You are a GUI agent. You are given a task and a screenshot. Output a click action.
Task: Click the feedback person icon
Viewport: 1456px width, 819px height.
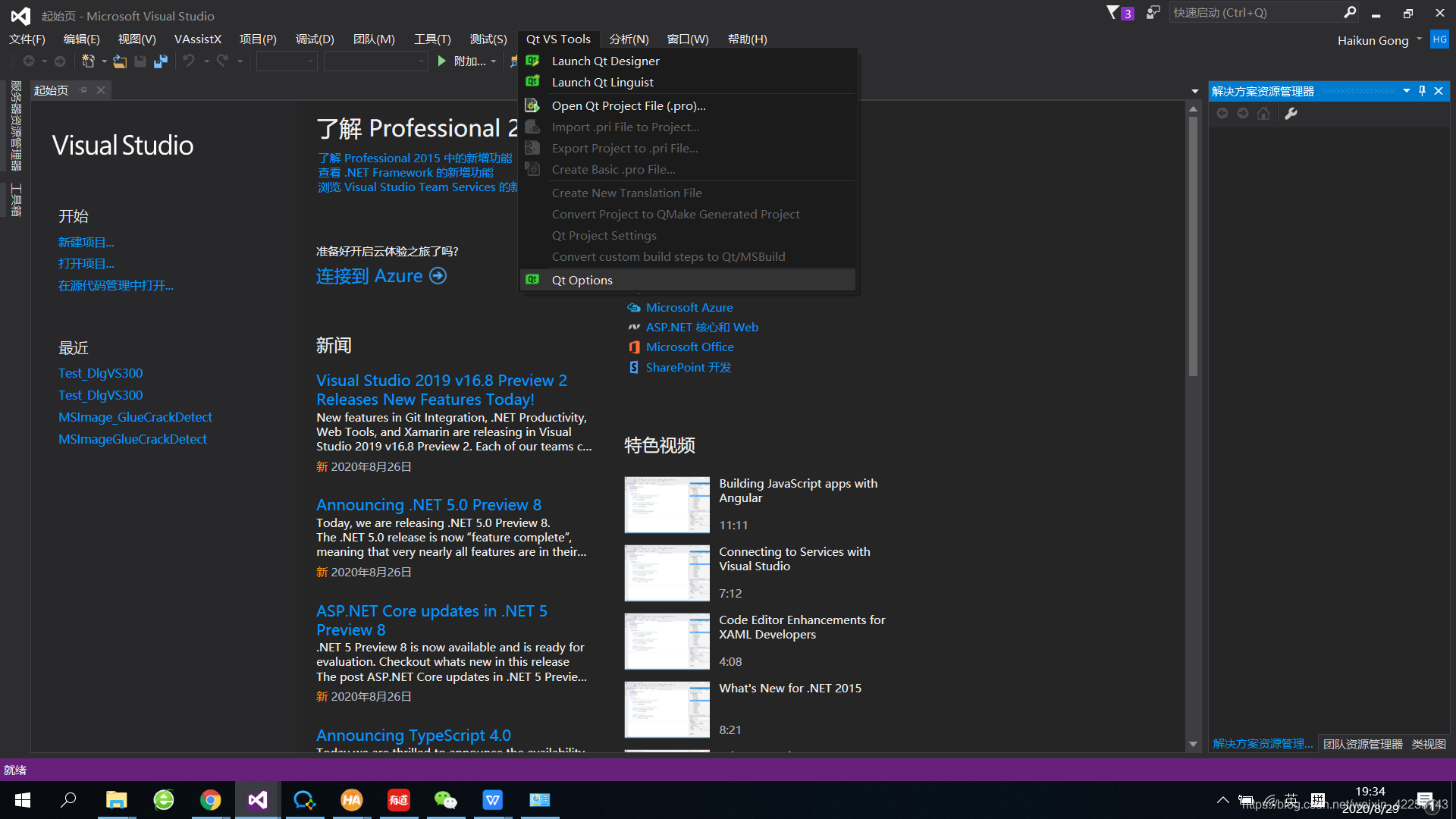1153,12
